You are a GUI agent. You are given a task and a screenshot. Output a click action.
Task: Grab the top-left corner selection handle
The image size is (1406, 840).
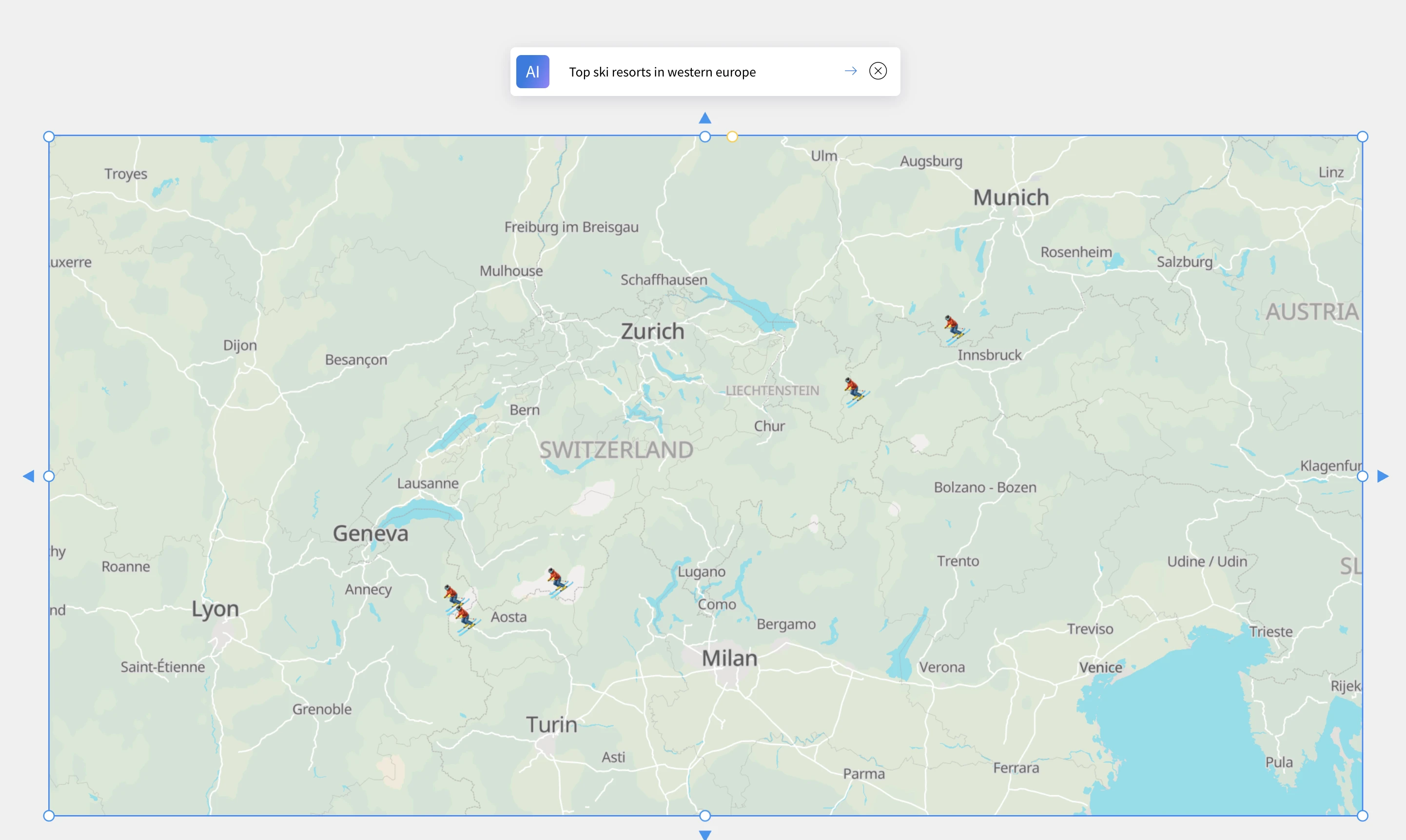(x=49, y=136)
